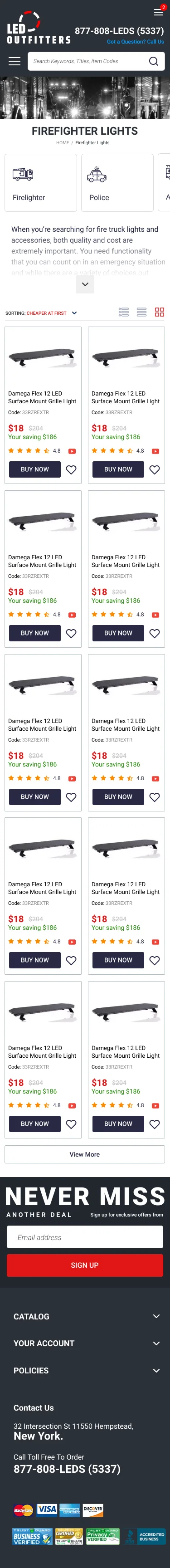Click the View More button
The image size is (170, 1568).
pos(85,1154)
